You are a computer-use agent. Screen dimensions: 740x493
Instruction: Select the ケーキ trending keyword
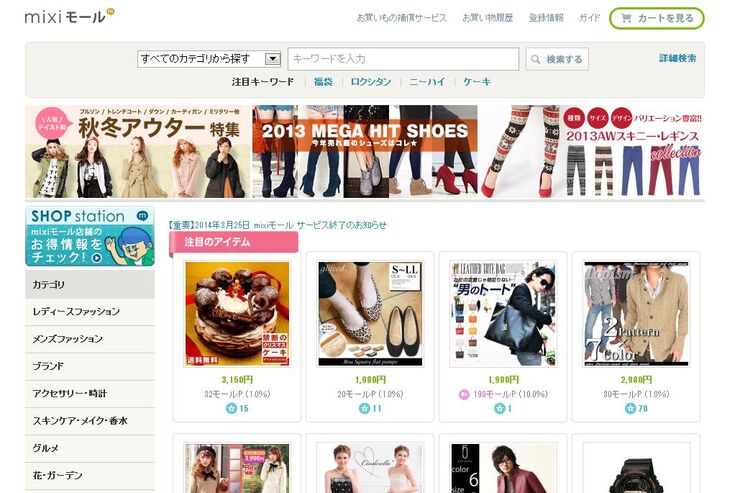click(477, 82)
